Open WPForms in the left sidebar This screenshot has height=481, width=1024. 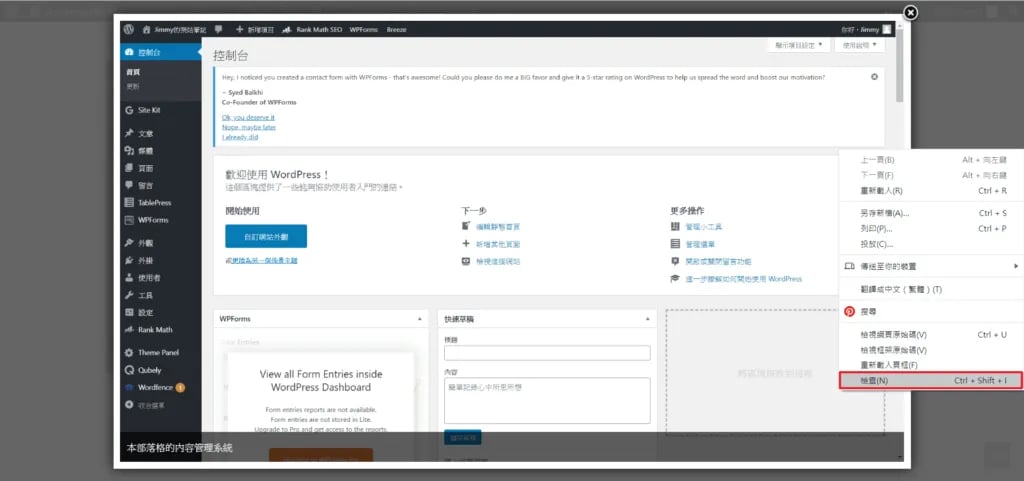(x=161, y=220)
